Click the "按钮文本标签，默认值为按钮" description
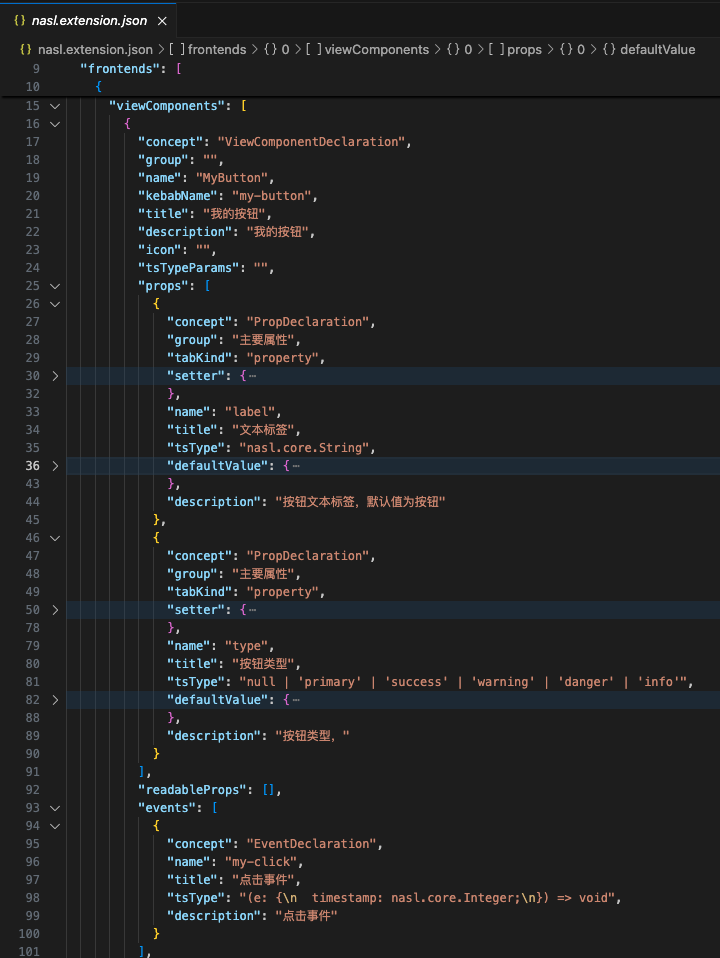The image size is (720, 958). [360, 502]
